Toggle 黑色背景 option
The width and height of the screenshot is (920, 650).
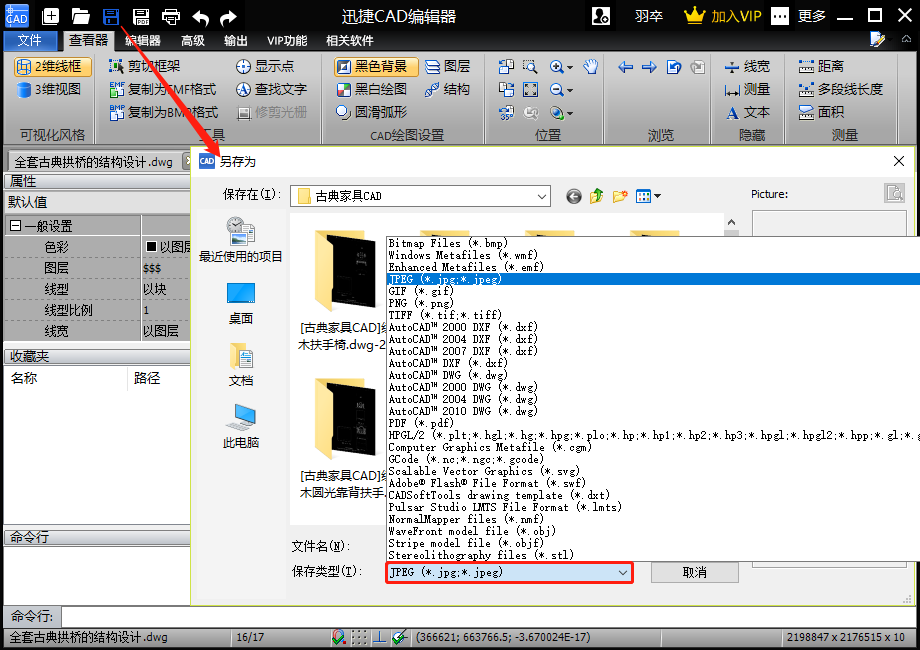pos(376,66)
